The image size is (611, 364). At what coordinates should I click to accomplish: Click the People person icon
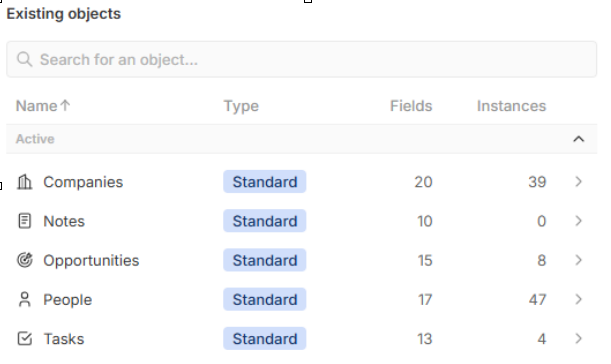pos(25,299)
